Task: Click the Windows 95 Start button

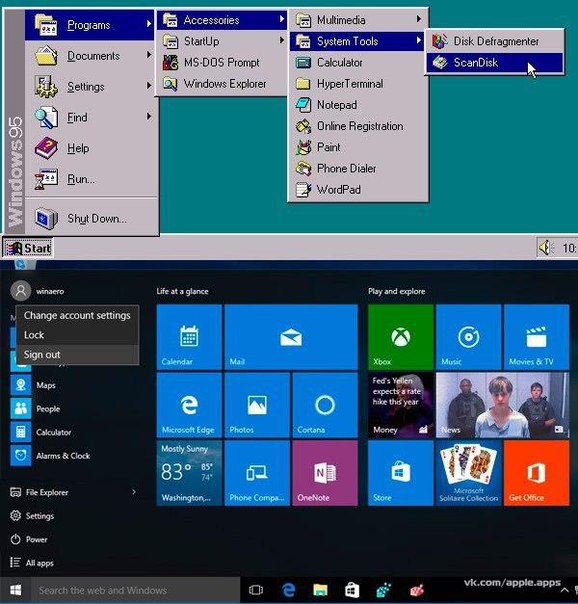Action: click(27, 248)
